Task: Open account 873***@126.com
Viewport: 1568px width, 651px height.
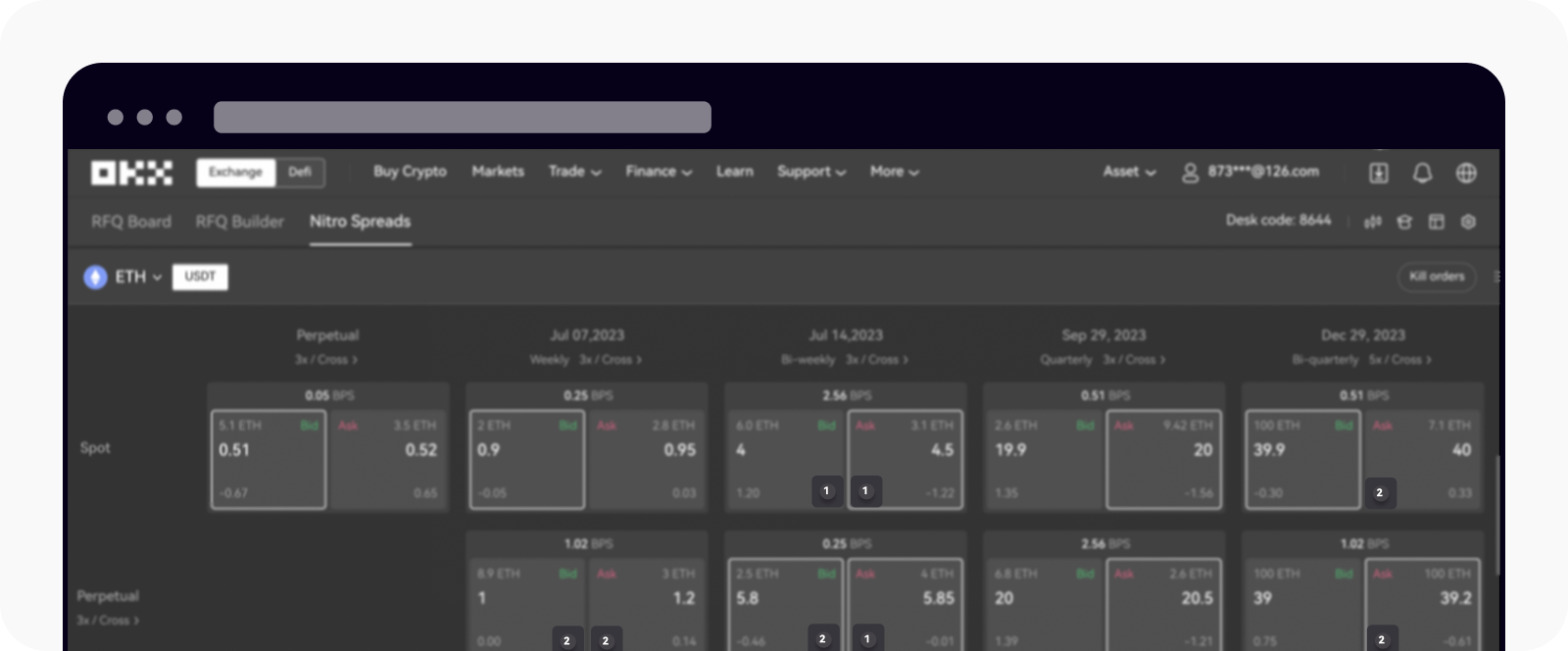Action: point(1263,172)
